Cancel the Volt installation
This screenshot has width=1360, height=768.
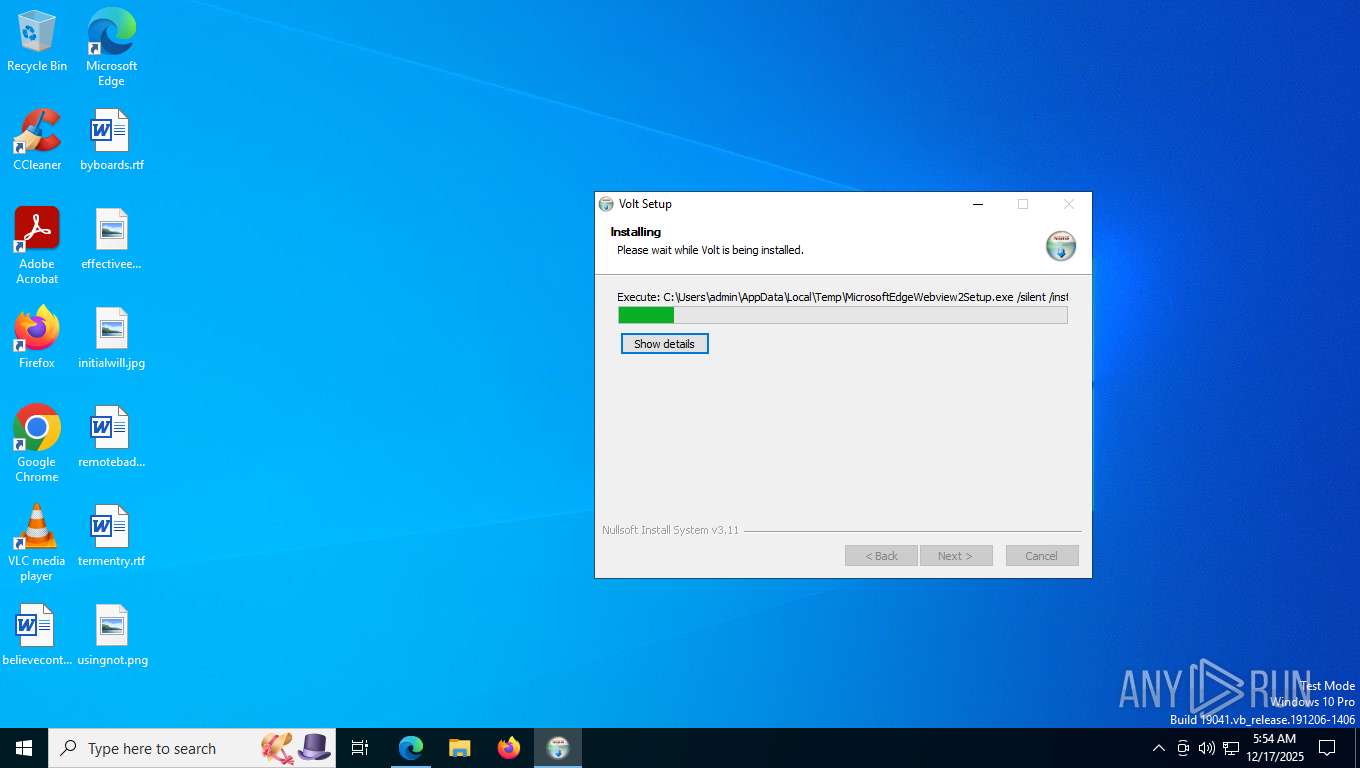(x=1042, y=556)
